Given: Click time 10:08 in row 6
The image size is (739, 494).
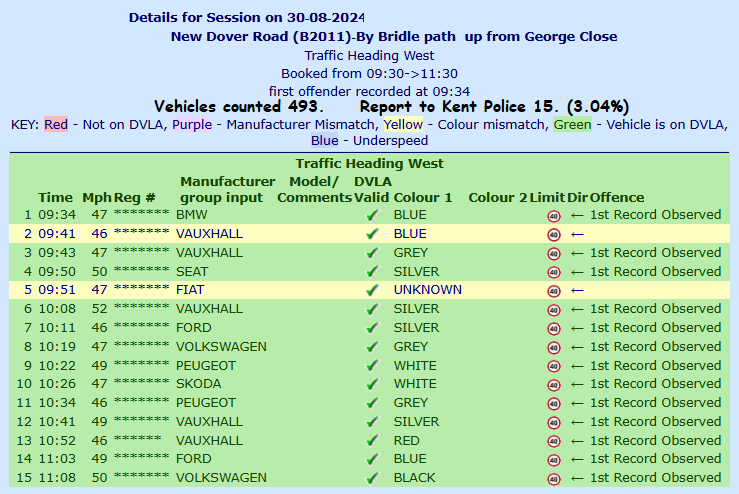Looking at the screenshot, I should pyautogui.click(x=57, y=309).
